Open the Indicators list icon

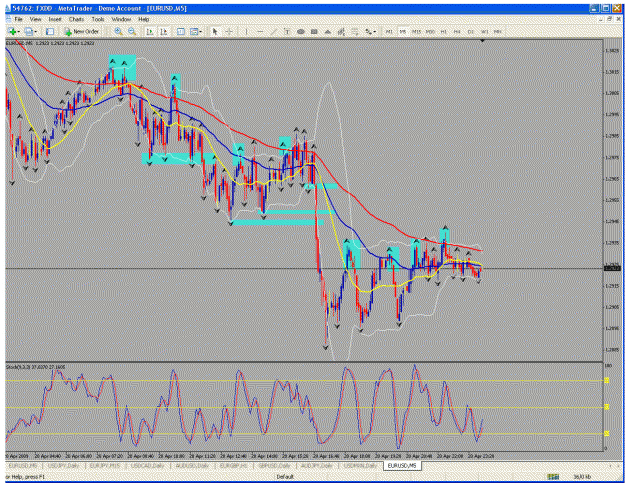[x=181, y=31]
